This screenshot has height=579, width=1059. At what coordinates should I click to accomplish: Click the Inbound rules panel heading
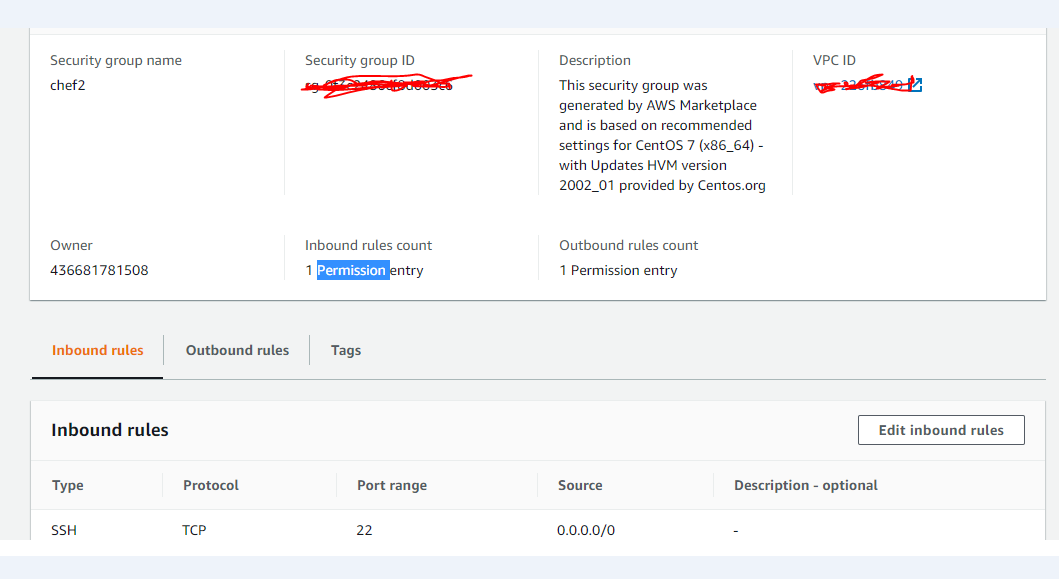tap(110, 429)
